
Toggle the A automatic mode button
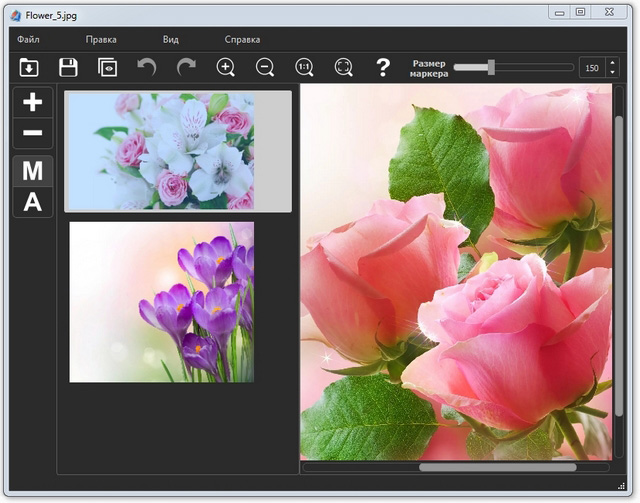pyautogui.click(x=32, y=202)
